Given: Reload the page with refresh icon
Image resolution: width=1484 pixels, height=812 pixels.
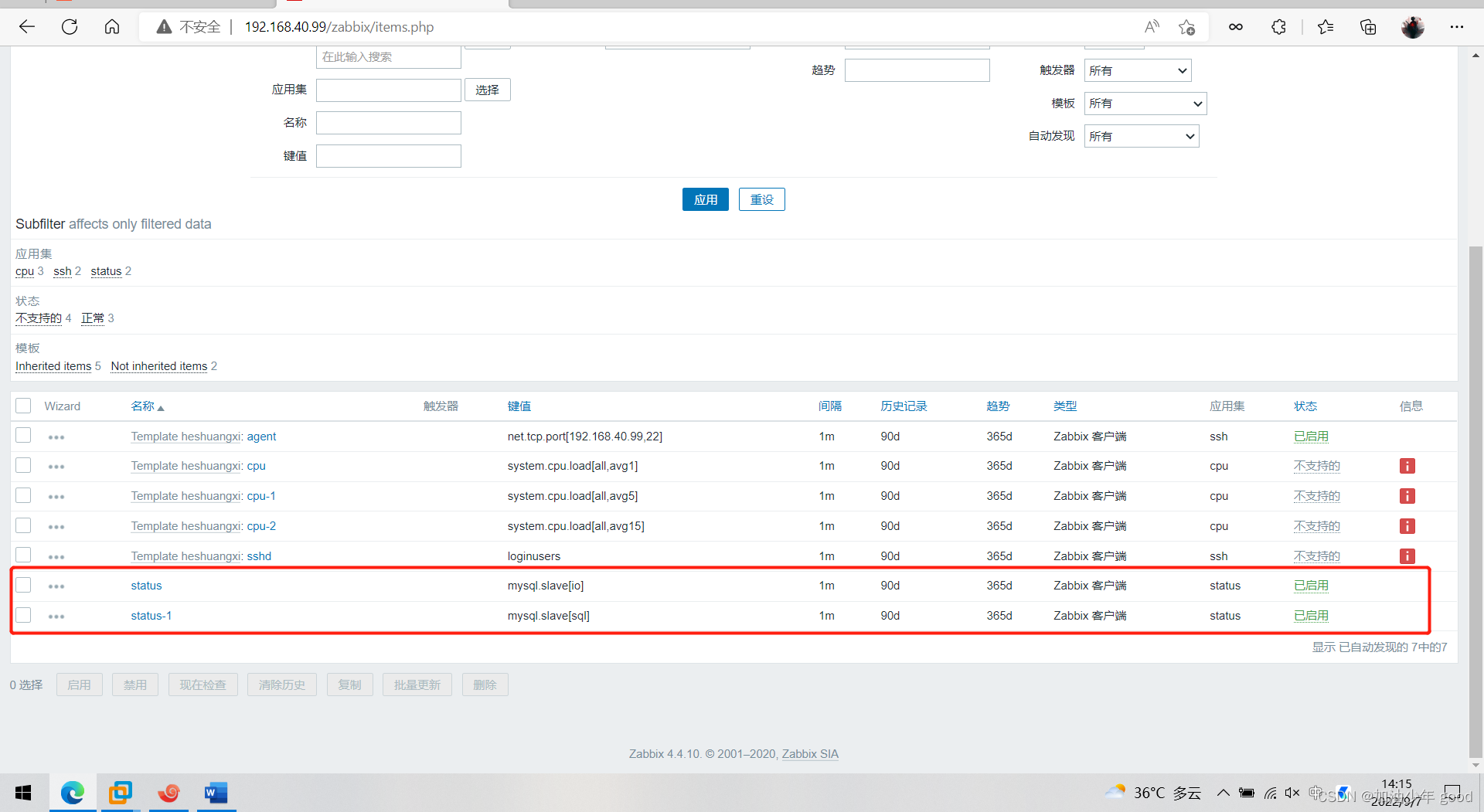Looking at the screenshot, I should click(x=70, y=27).
